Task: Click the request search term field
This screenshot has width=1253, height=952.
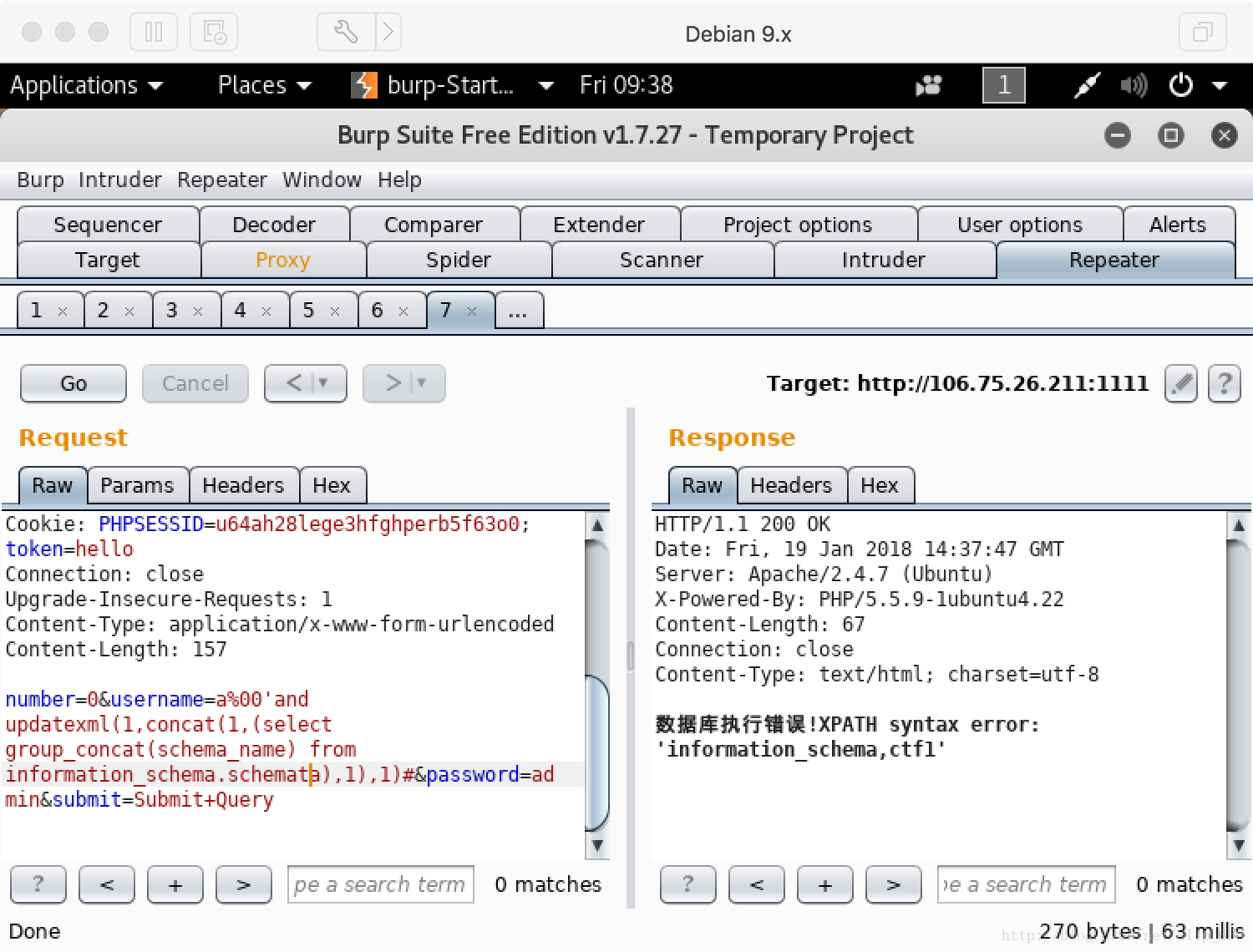Action: [x=381, y=884]
